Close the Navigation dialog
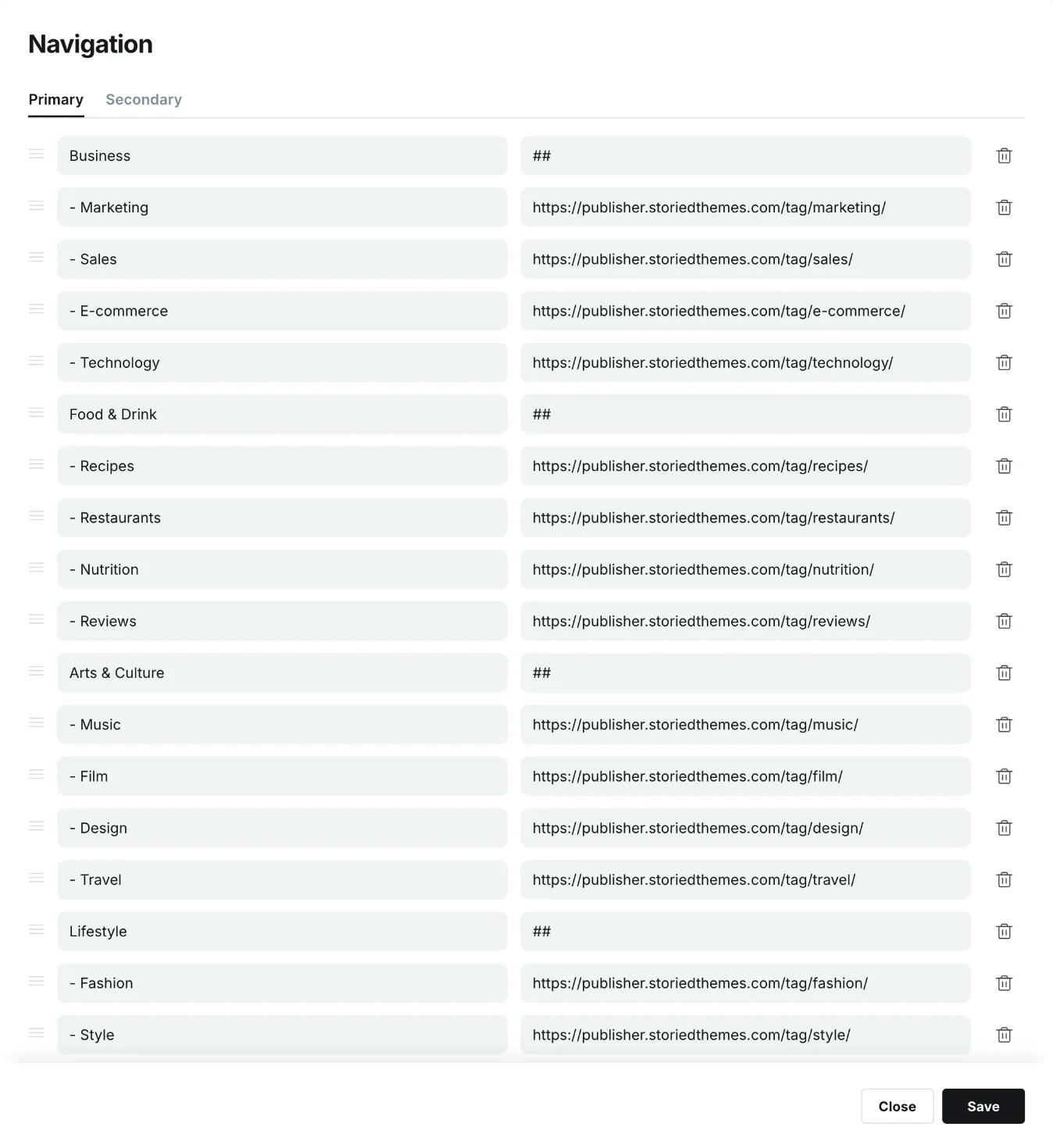1053x1148 pixels. [897, 1106]
